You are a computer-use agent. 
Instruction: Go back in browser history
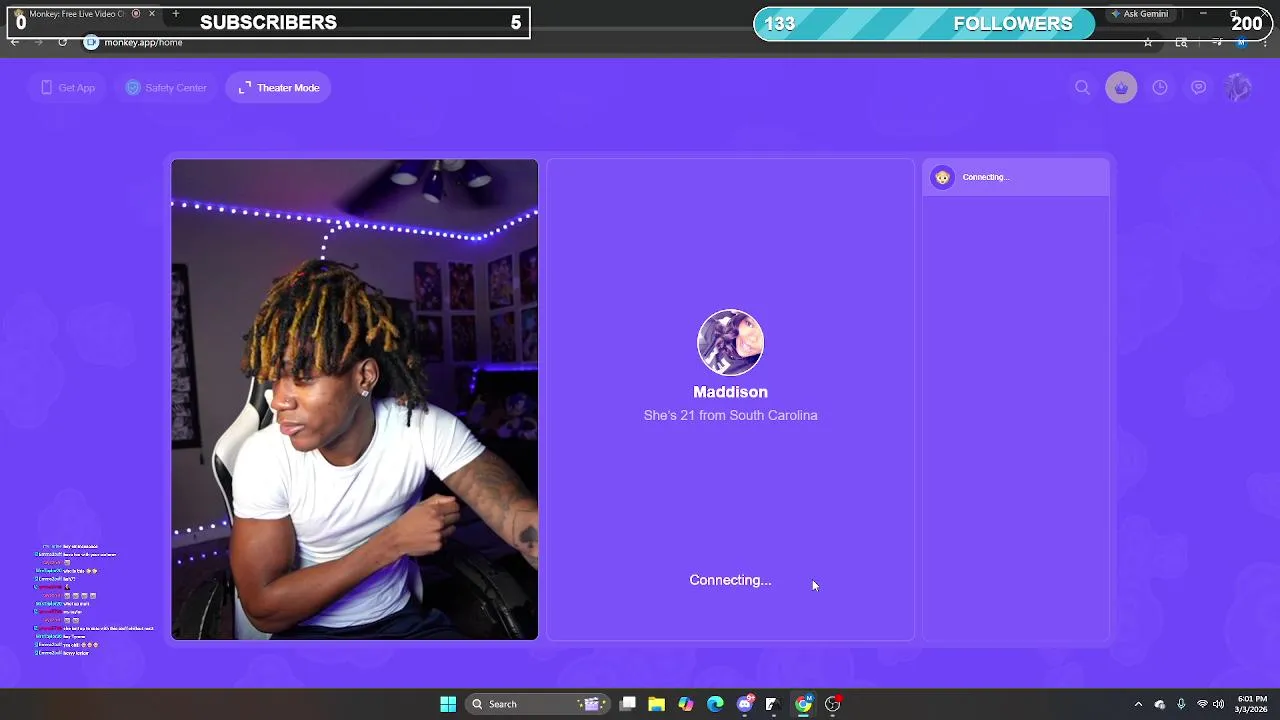(x=14, y=42)
